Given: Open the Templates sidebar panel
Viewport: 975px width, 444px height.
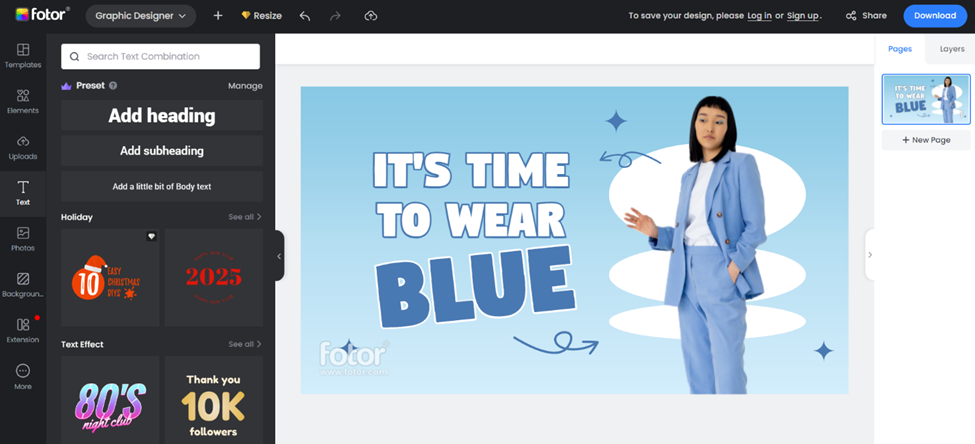Looking at the screenshot, I should [23, 56].
